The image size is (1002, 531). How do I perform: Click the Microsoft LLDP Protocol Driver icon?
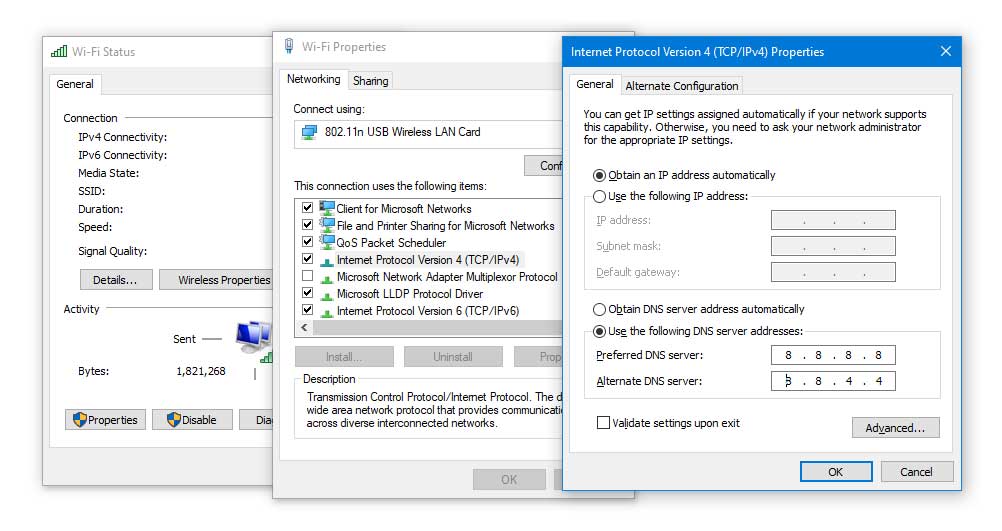point(327,296)
